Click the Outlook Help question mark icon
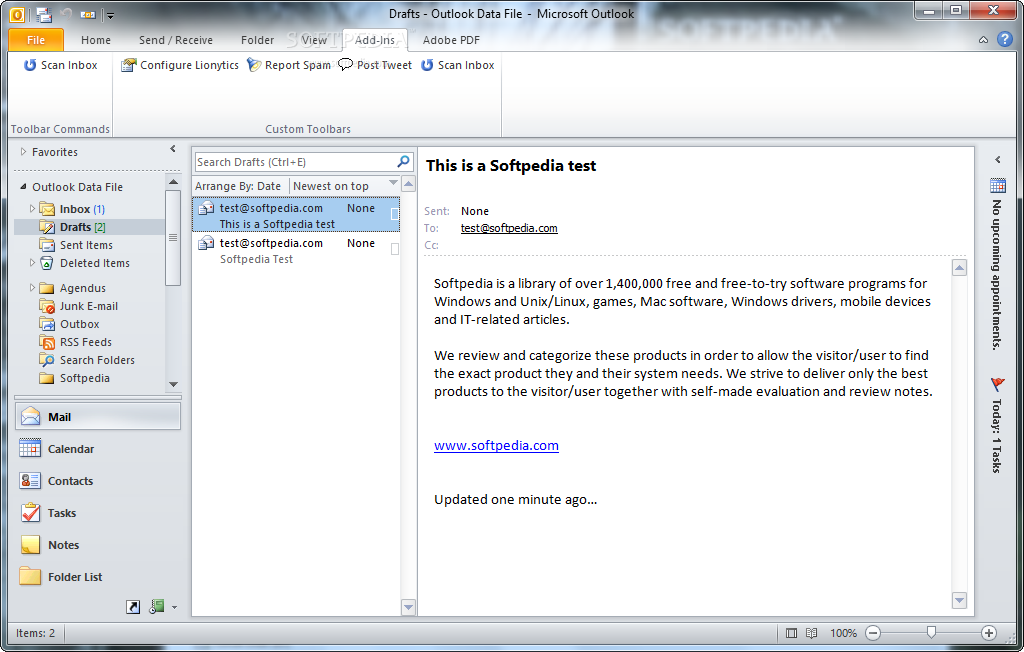 pyautogui.click(x=1004, y=40)
